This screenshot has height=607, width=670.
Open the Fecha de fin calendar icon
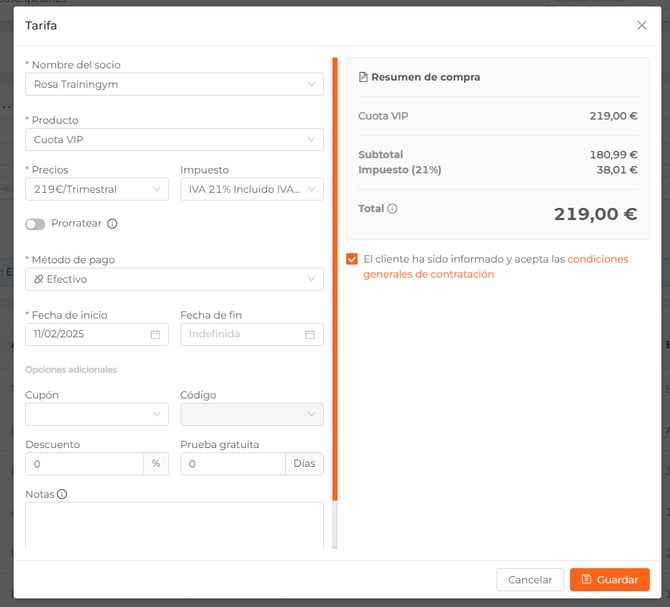[x=310, y=334]
